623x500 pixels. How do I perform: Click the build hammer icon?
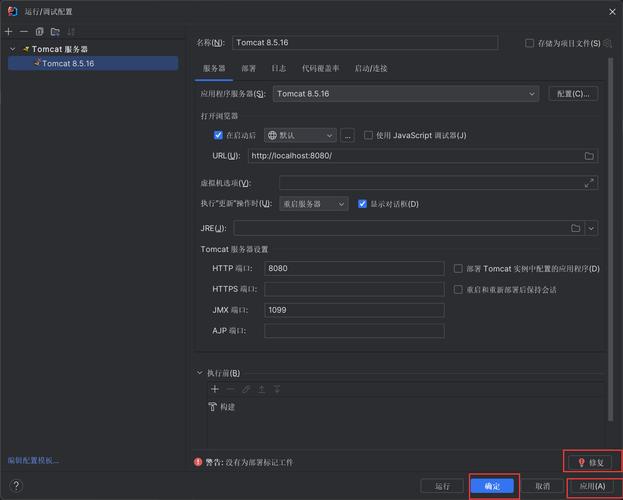coord(213,407)
